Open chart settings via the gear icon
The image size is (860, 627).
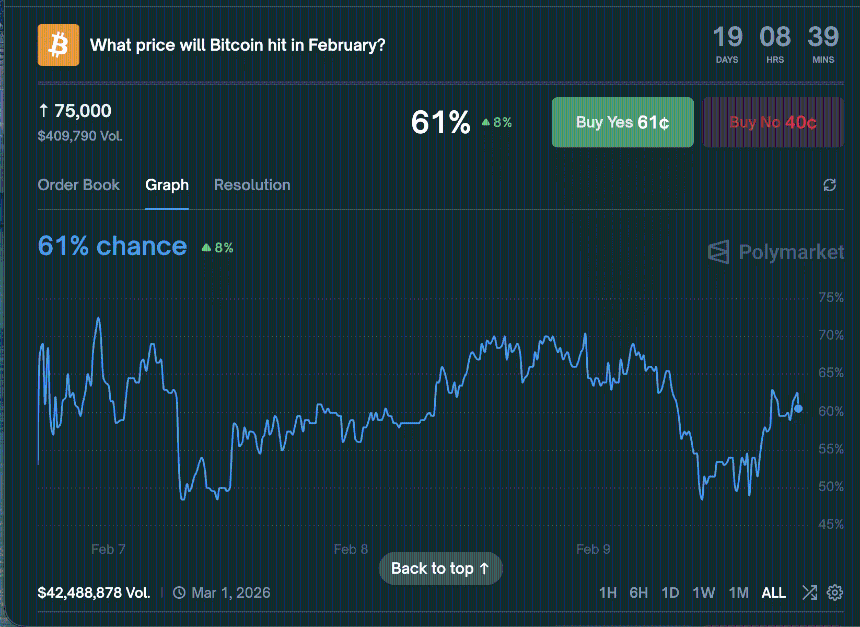coord(837,592)
